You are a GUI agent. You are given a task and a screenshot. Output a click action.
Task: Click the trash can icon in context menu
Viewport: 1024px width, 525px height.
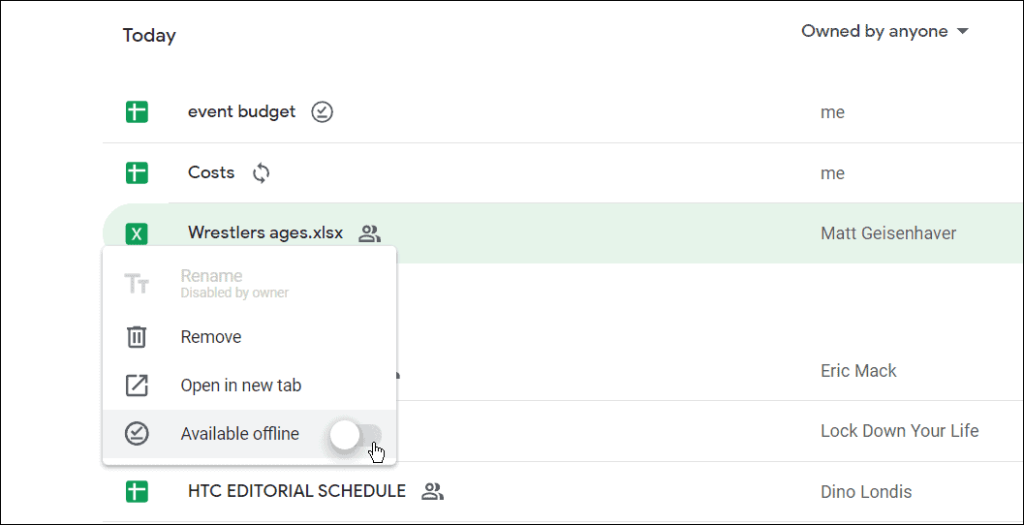[x=136, y=337]
